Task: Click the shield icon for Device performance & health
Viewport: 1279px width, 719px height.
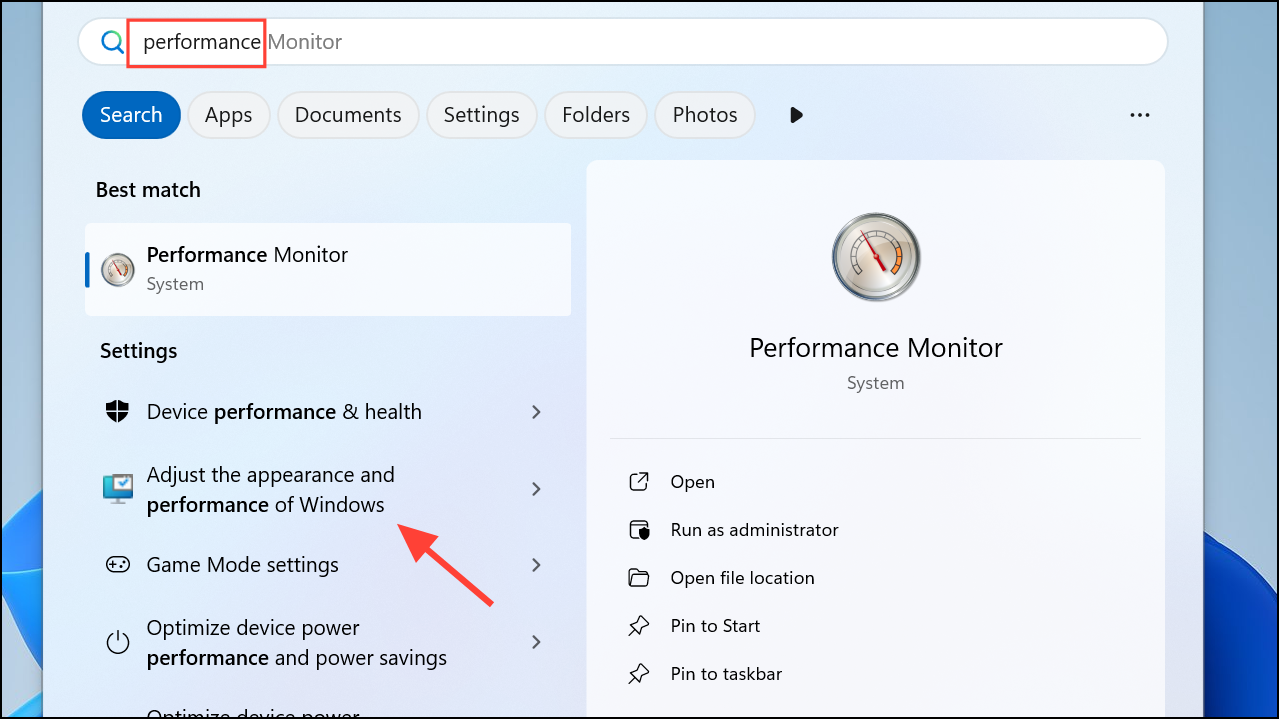Action: coord(118,412)
